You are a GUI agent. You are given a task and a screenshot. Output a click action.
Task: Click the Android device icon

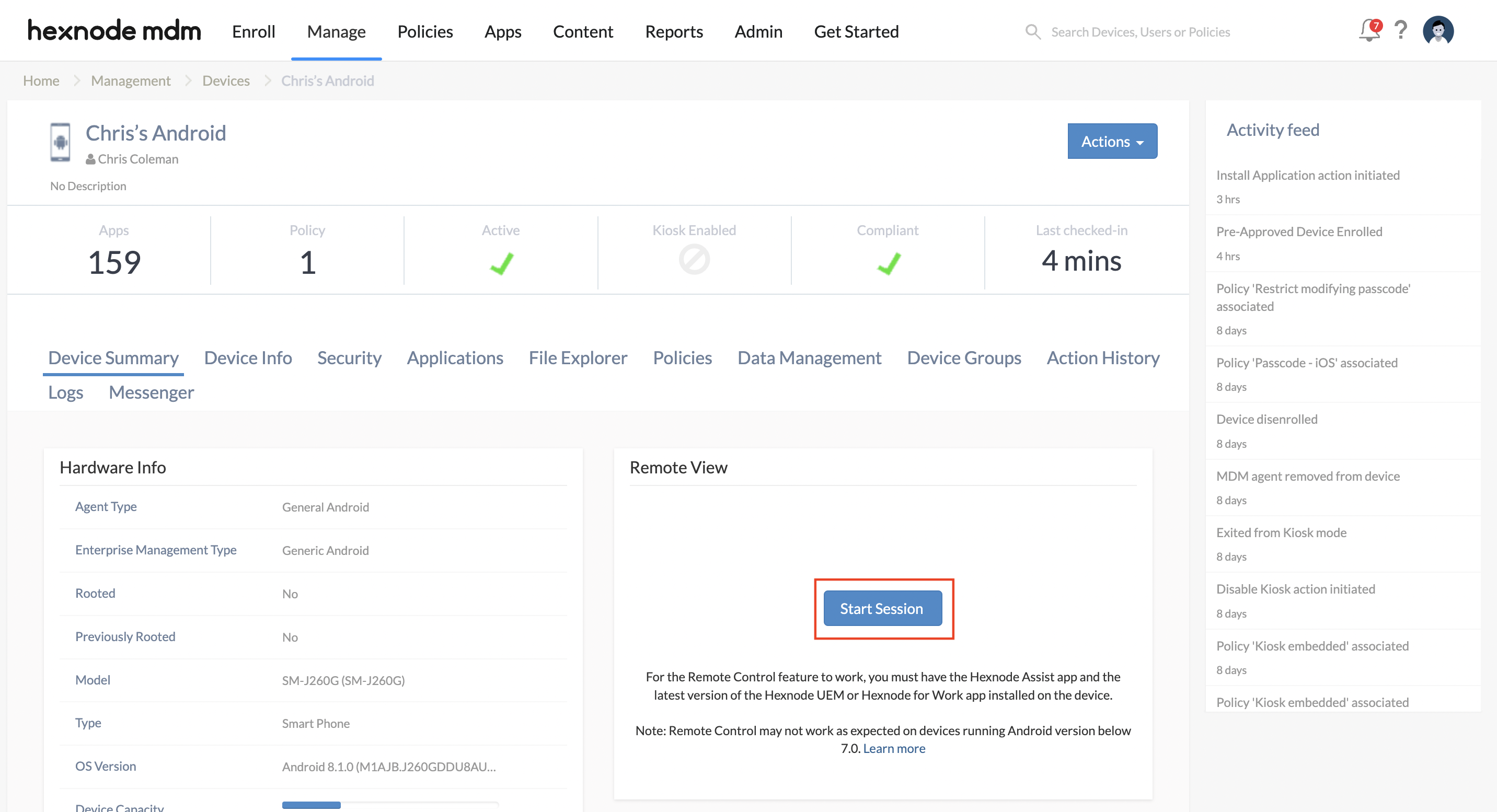coord(60,142)
